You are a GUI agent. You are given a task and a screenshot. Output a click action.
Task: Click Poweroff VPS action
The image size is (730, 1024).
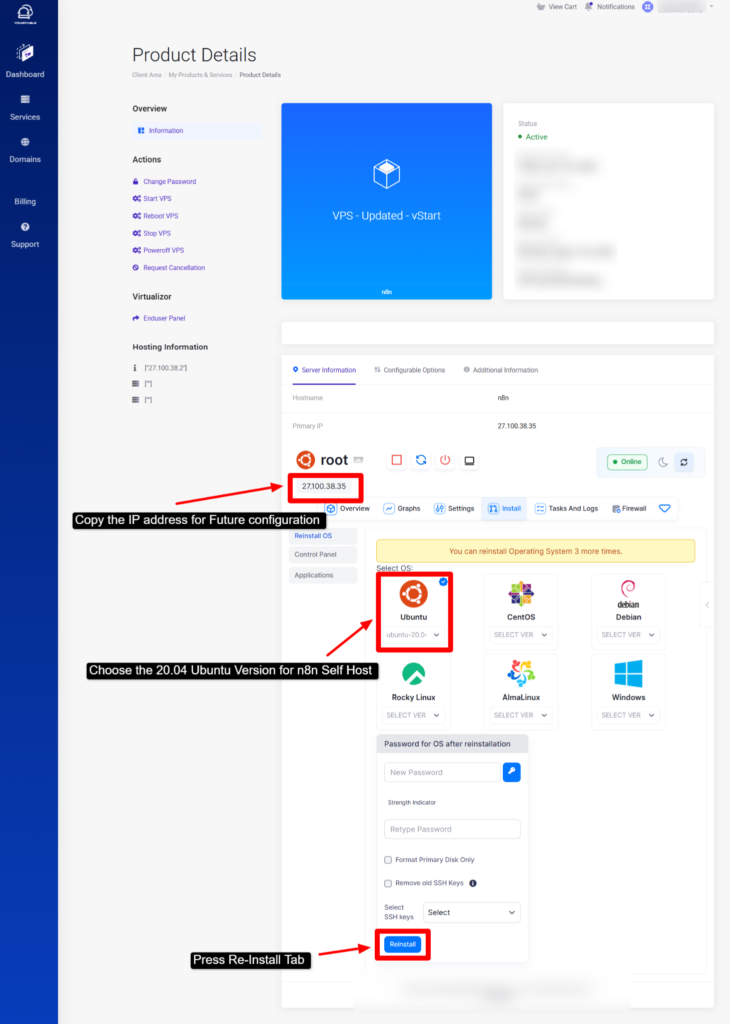(x=158, y=250)
